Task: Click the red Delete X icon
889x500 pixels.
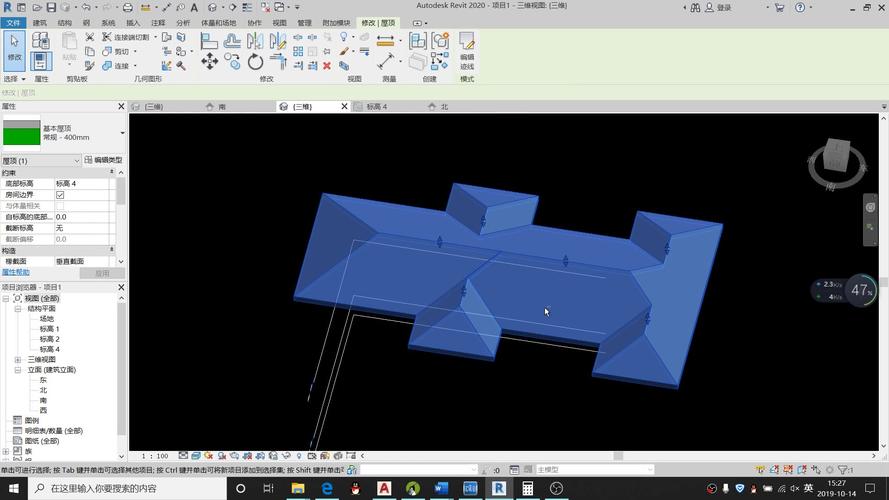Action: [327, 66]
